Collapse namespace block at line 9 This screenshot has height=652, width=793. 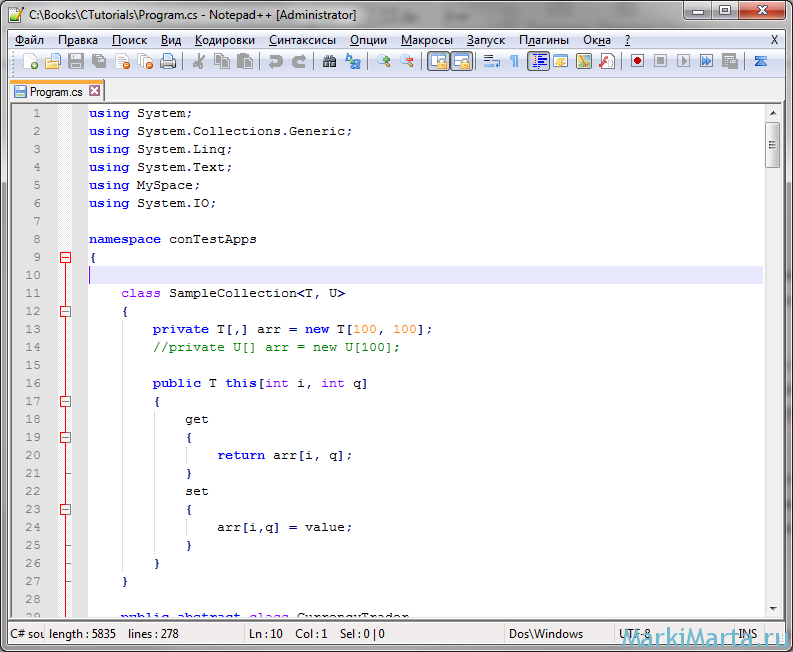coord(65,257)
